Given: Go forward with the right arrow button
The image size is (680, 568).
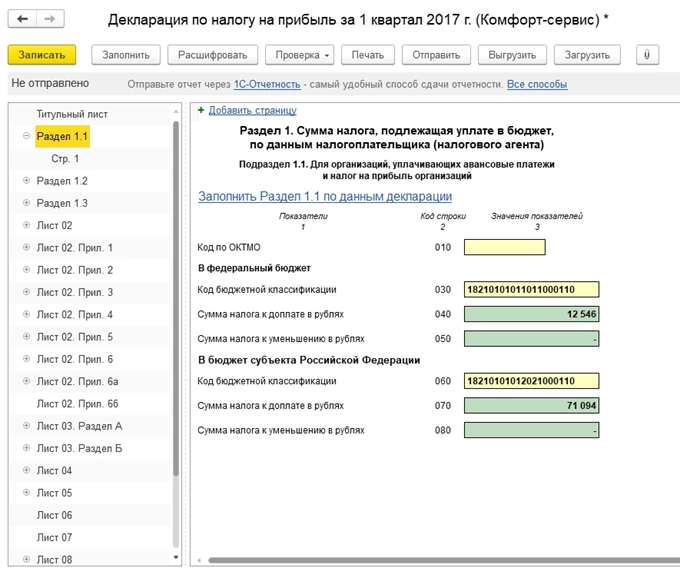Looking at the screenshot, I should point(50,19).
